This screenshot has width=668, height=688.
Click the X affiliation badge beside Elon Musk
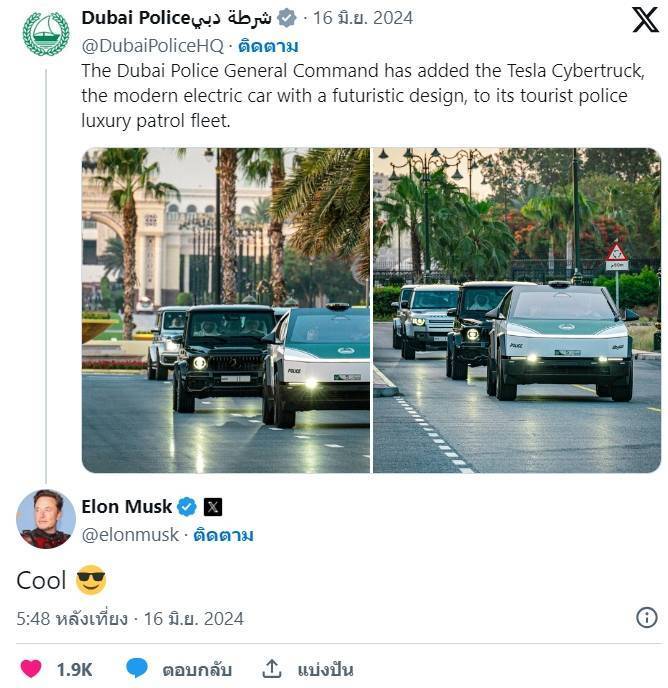(x=213, y=507)
